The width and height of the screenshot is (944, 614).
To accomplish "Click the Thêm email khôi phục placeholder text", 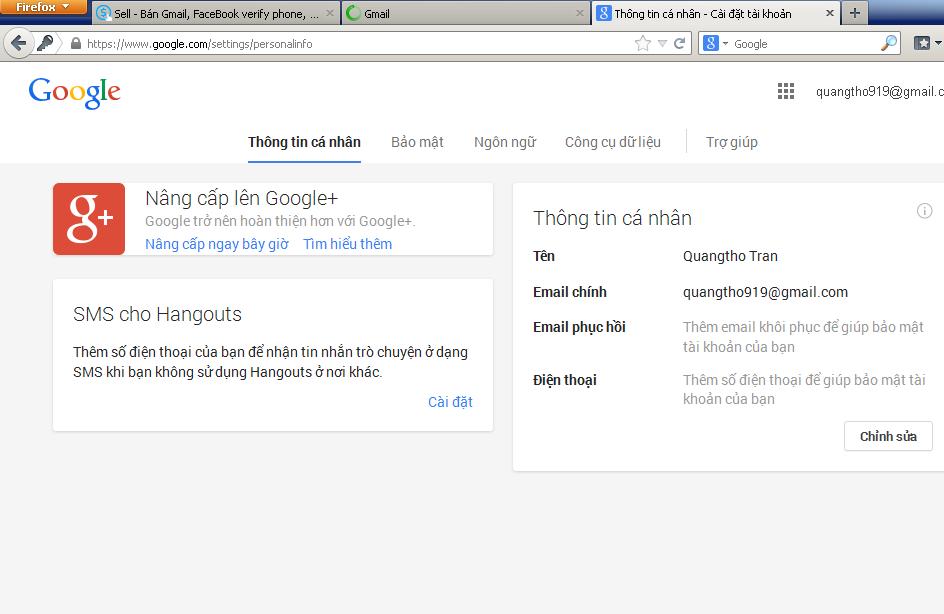I will 803,336.
